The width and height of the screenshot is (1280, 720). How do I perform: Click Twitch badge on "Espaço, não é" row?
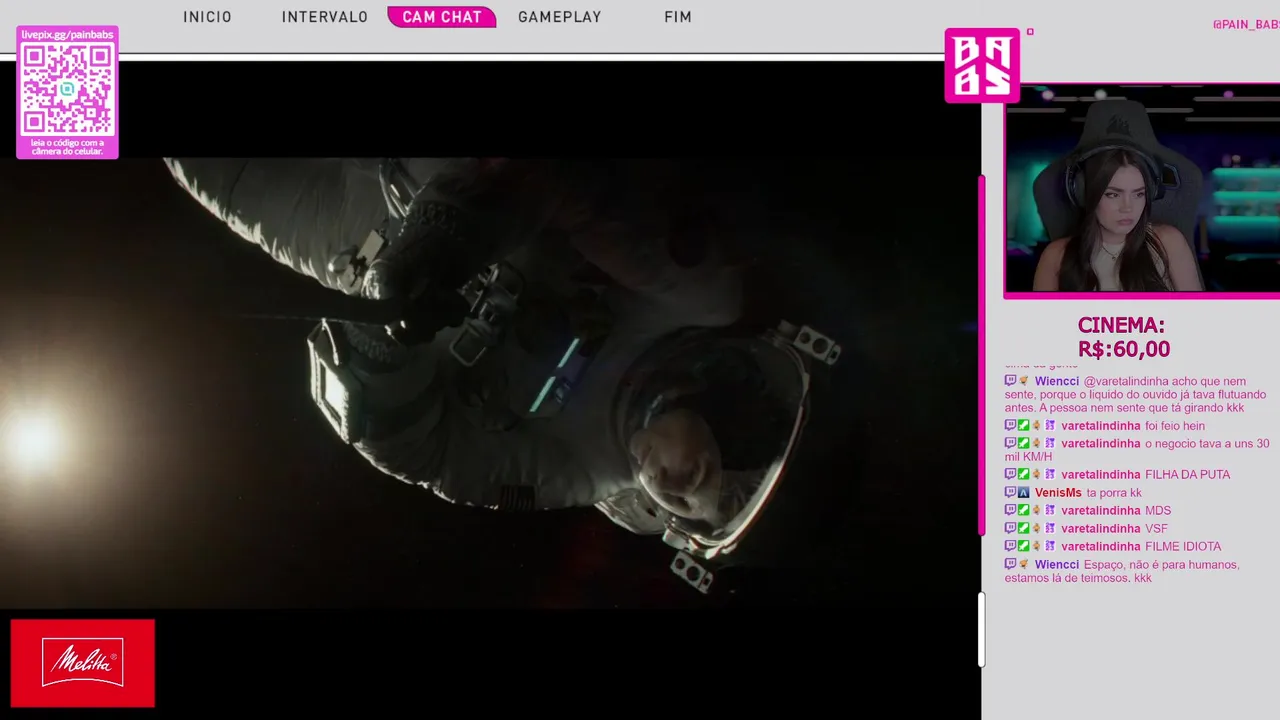[x=1010, y=564]
